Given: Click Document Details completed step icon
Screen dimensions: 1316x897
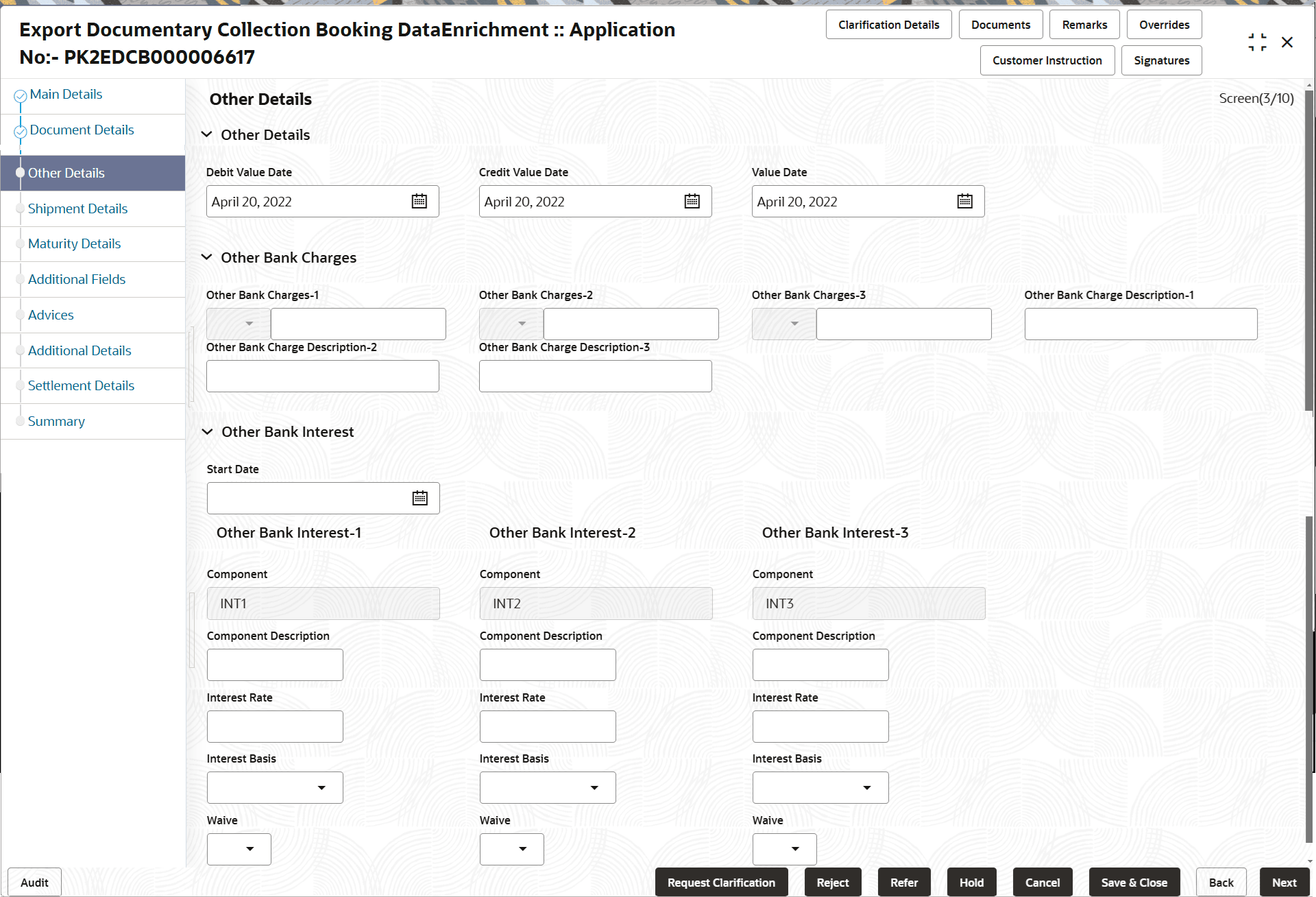Looking at the screenshot, I should coord(21,132).
